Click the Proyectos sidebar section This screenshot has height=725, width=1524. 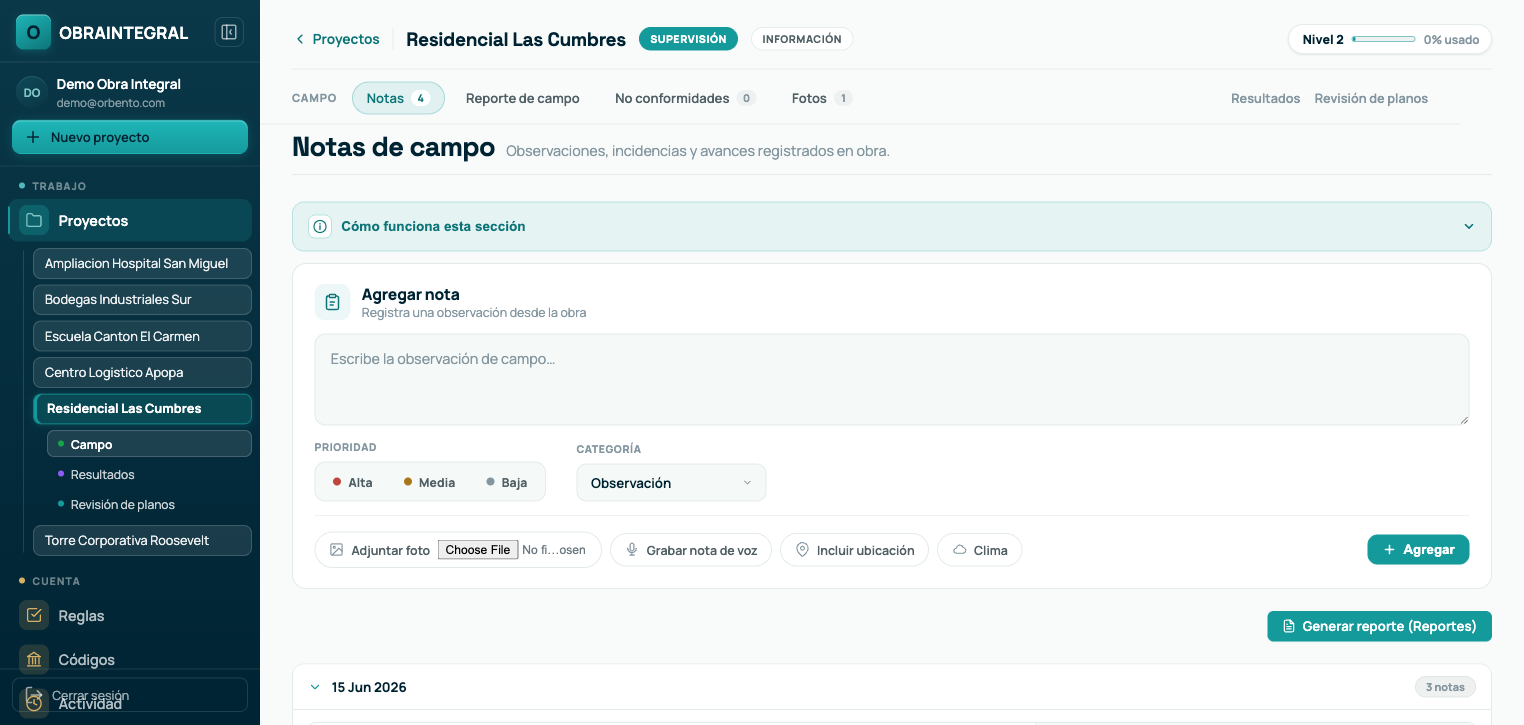pyautogui.click(x=130, y=220)
